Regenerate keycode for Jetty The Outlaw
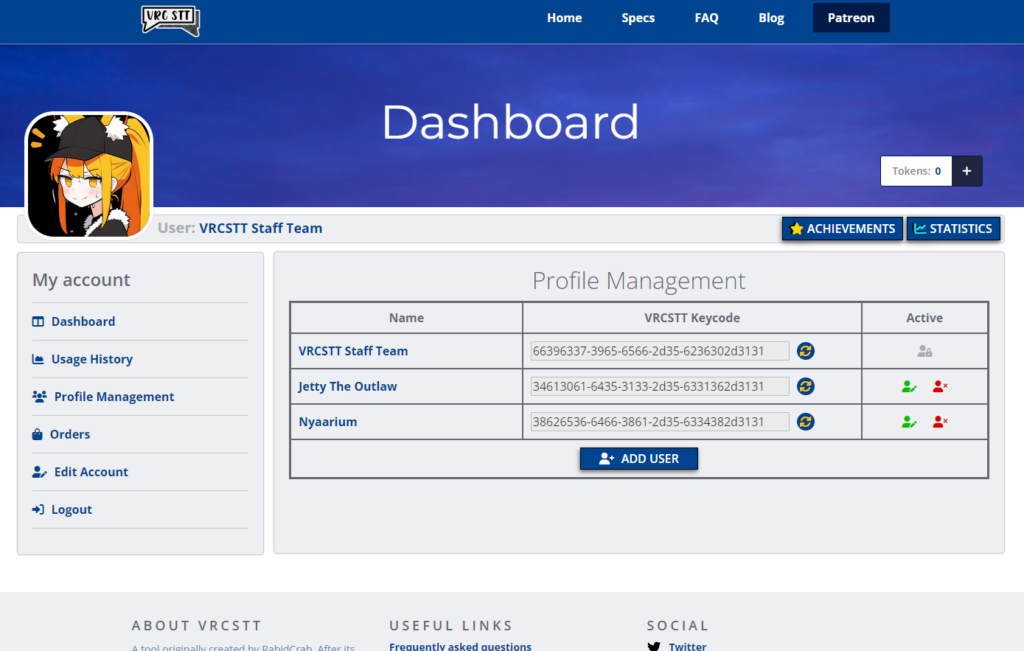 click(805, 386)
